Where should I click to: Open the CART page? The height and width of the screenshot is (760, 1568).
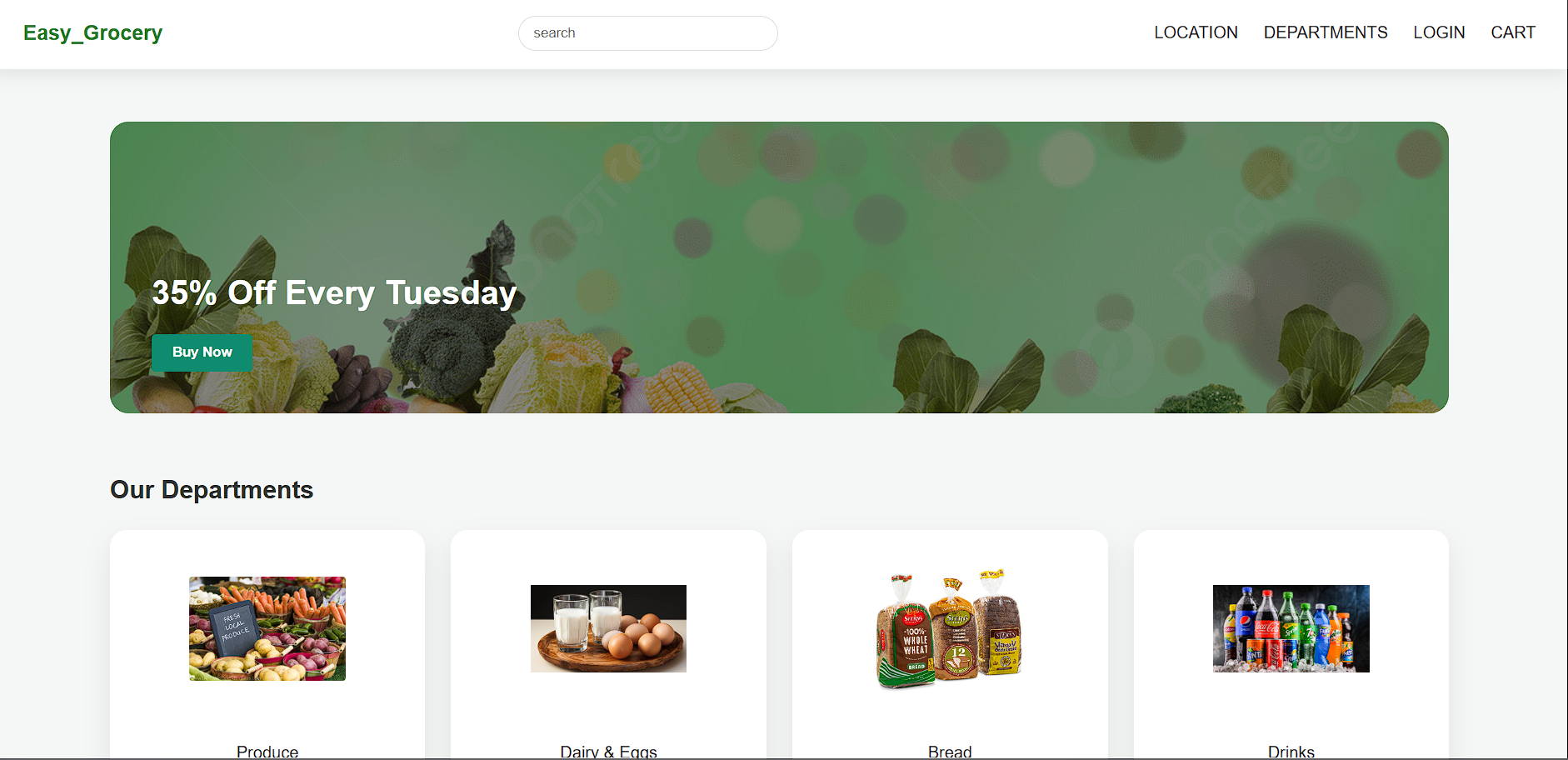1512,32
